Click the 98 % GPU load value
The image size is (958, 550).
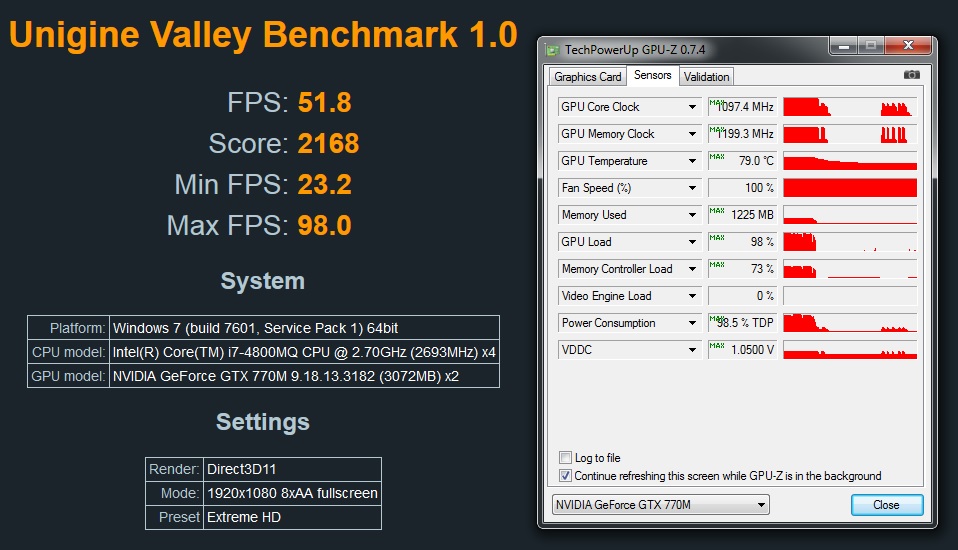[x=742, y=241]
